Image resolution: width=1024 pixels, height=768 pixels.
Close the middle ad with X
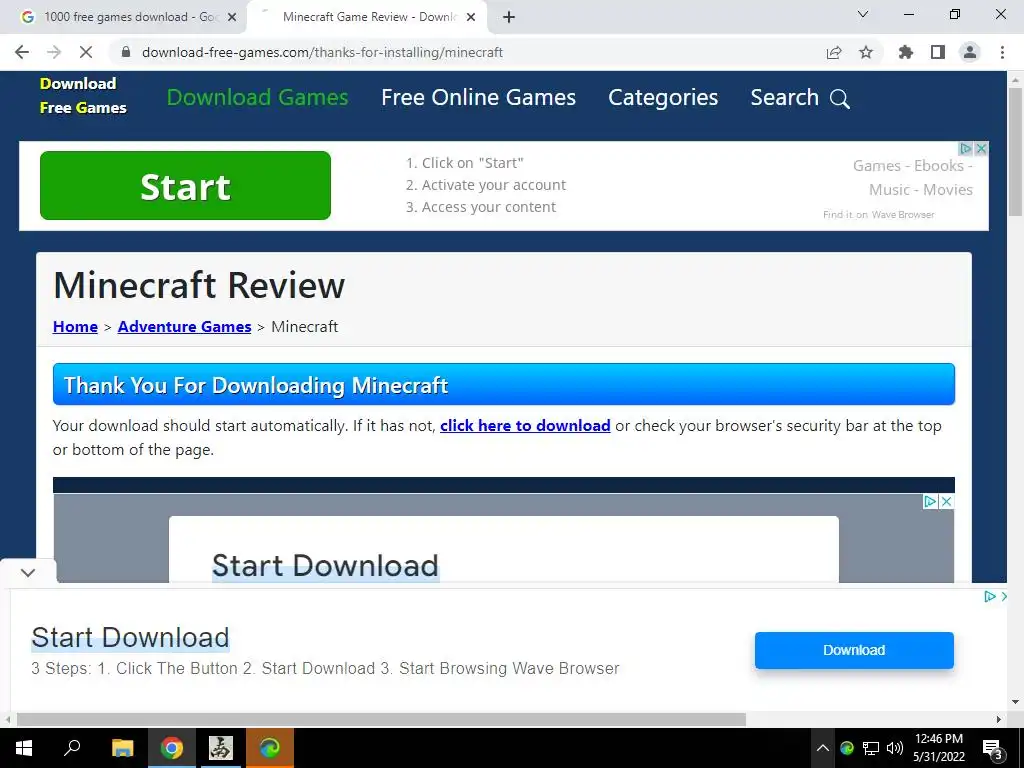[946, 502]
